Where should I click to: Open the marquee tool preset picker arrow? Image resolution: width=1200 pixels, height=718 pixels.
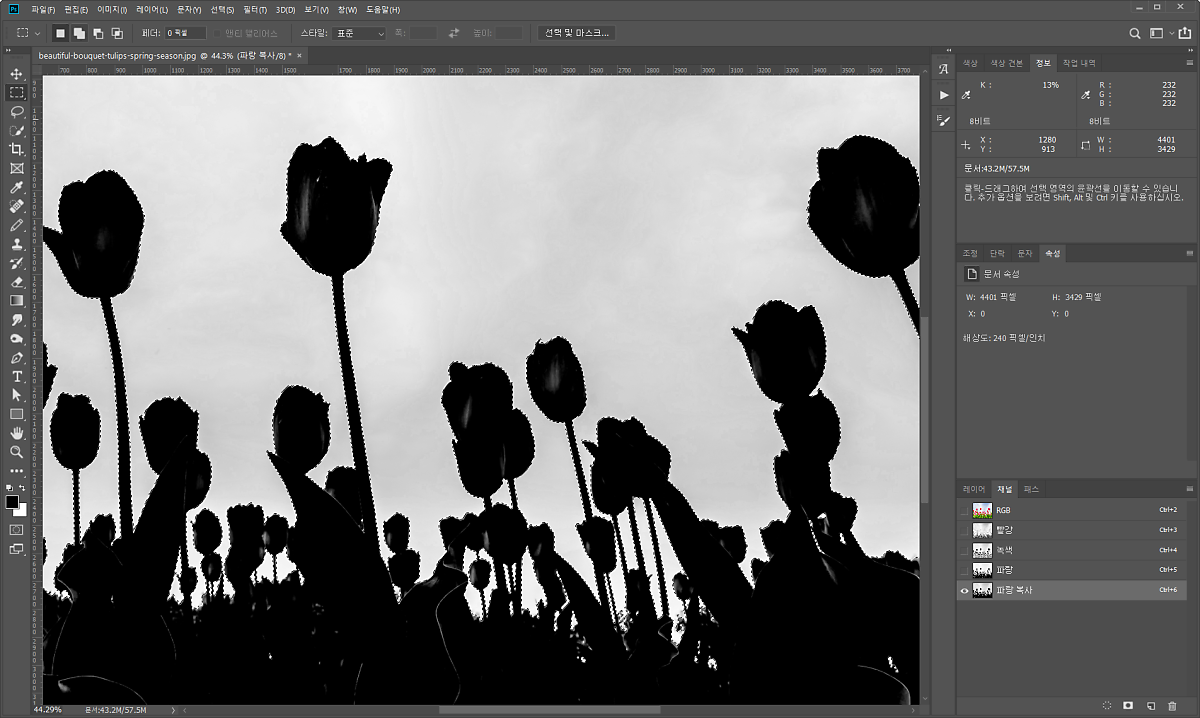tap(38, 33)
